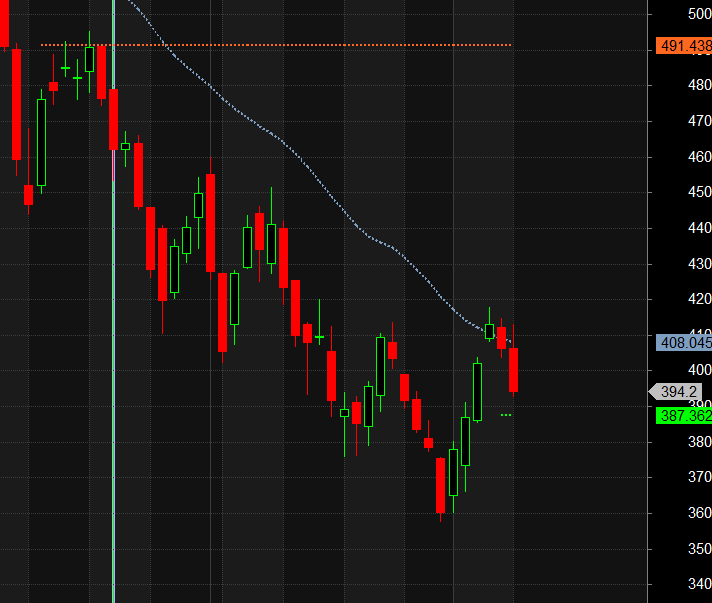Screen dimensions: 712x603
Task: Click the short green dotted line near 387
Action: [x=506, y=414]
